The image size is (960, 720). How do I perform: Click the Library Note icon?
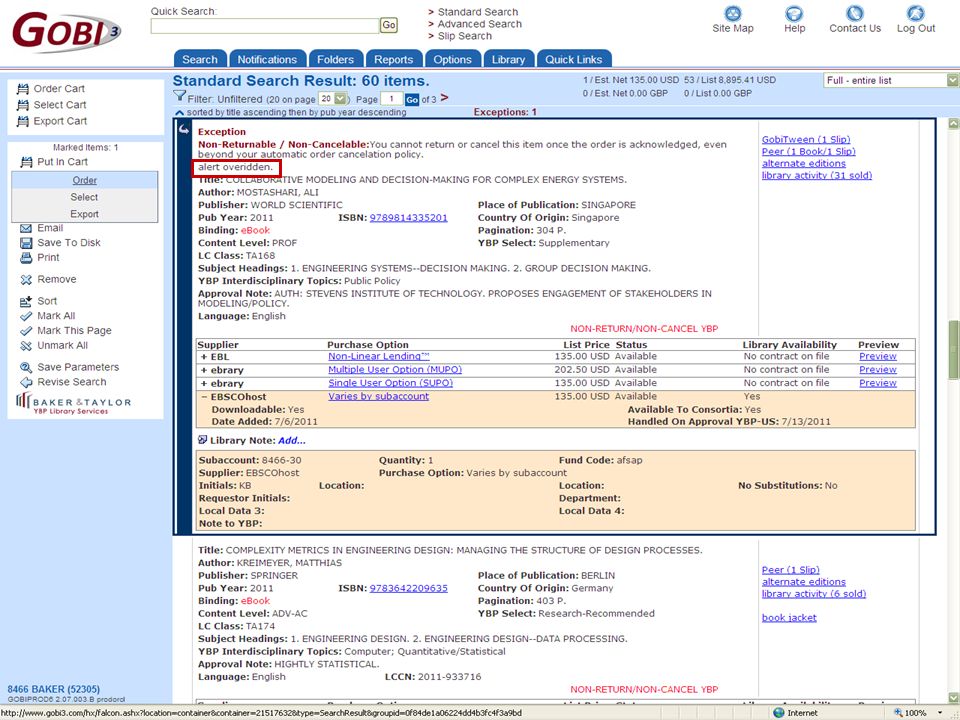(203, 440)
